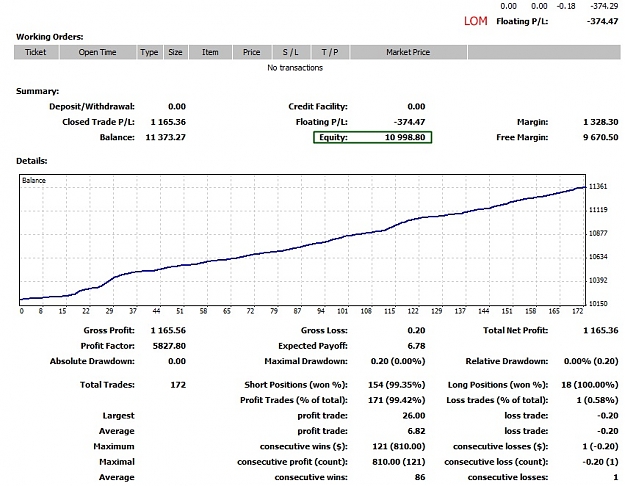
Task: Click consecutive loss value -0.20 (1)
Action: (x=601, y=462)
